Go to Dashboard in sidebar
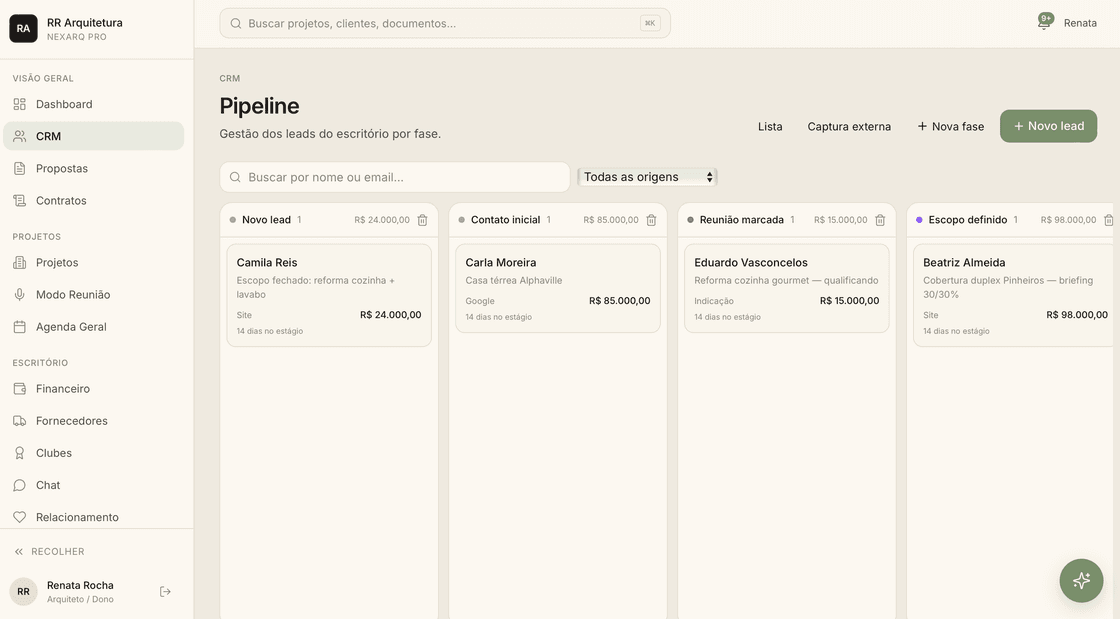This screenshot has height=619, width=1120. 94,104
